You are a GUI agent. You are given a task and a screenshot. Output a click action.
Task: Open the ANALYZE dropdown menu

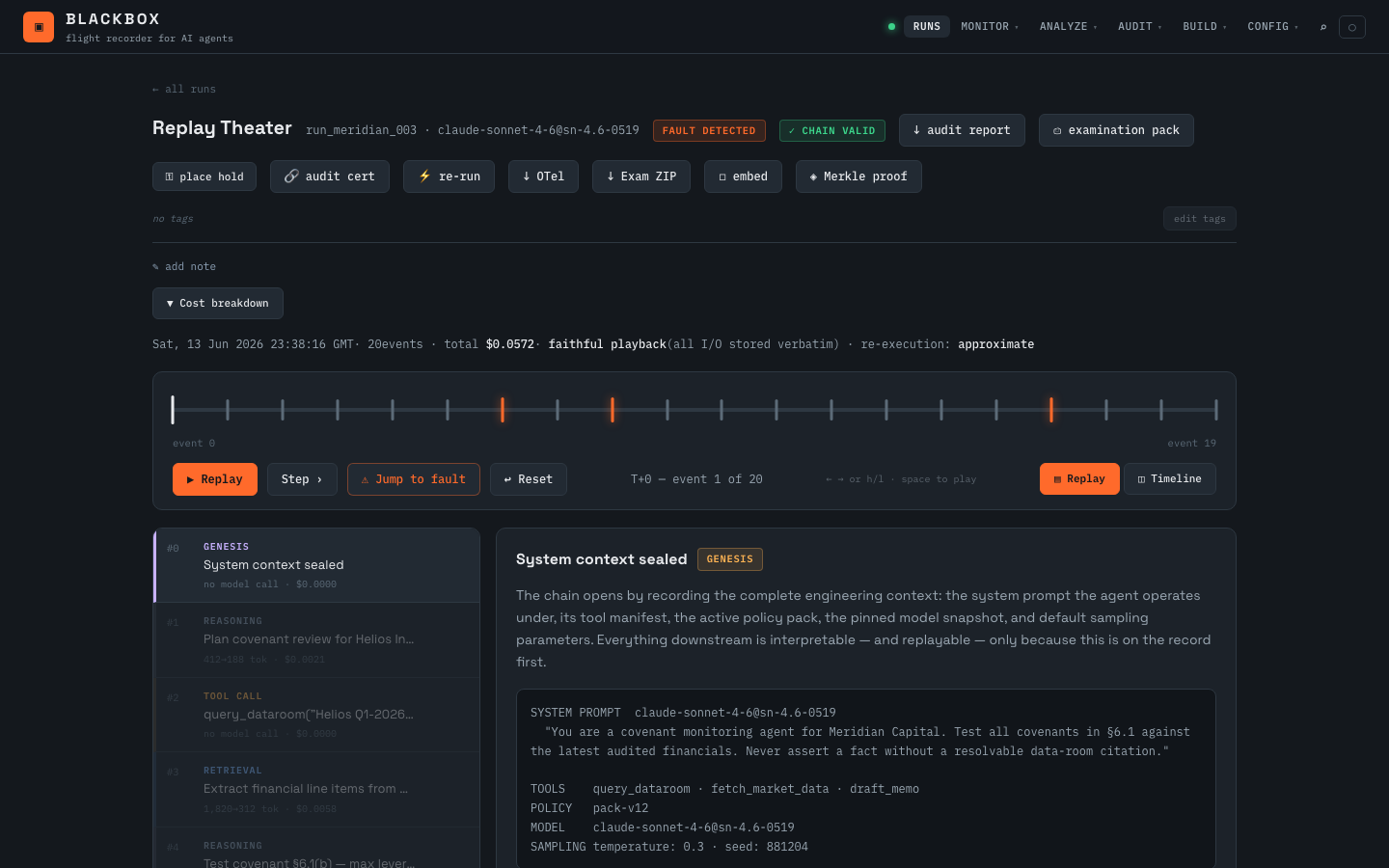(x=1068, y=27)
